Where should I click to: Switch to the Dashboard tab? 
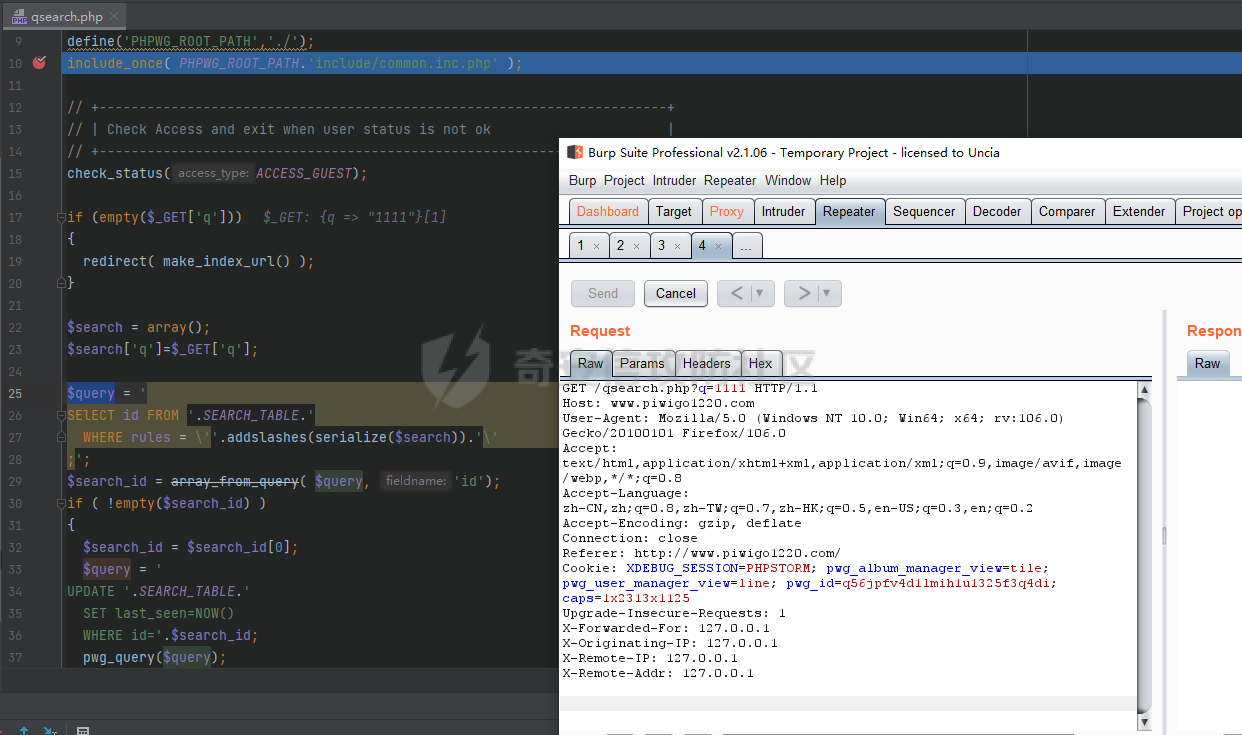pyautogui.click(x=607, y=211)
